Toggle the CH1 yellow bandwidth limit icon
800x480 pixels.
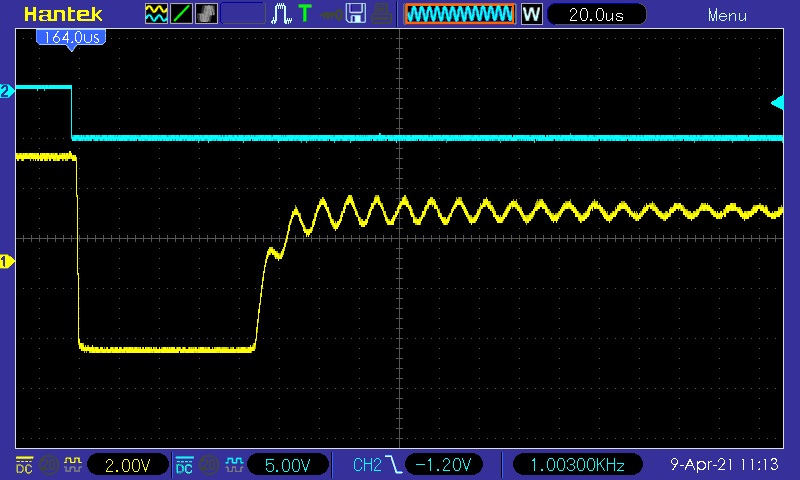(71, 465)
